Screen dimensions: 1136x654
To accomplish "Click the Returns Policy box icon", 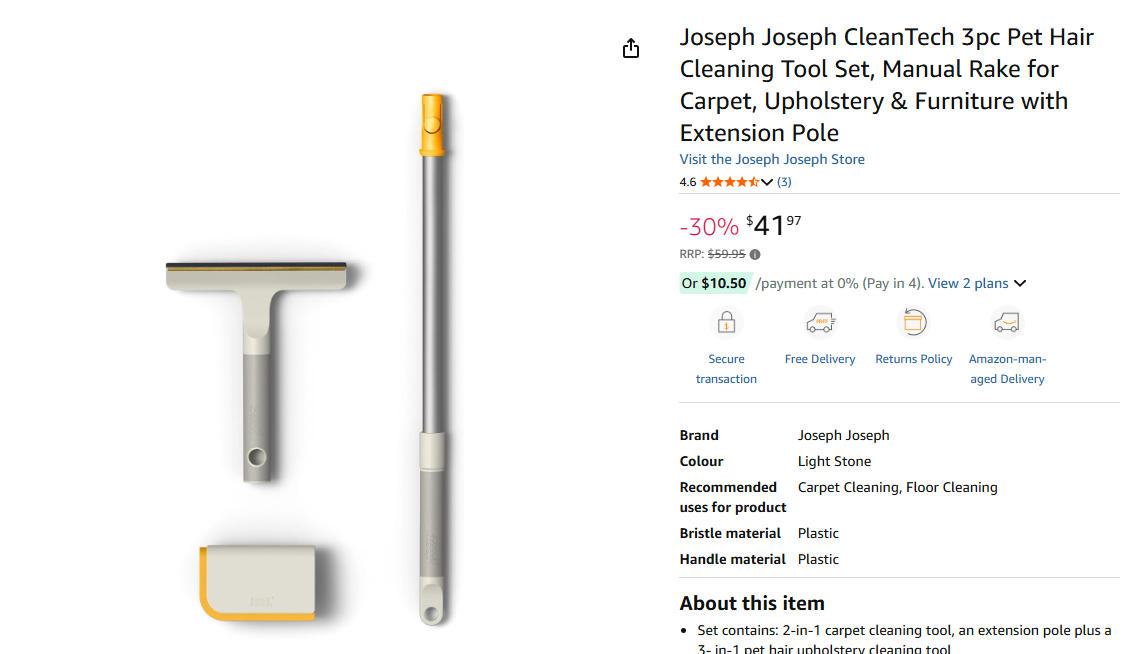I will (x=914, y=323).
